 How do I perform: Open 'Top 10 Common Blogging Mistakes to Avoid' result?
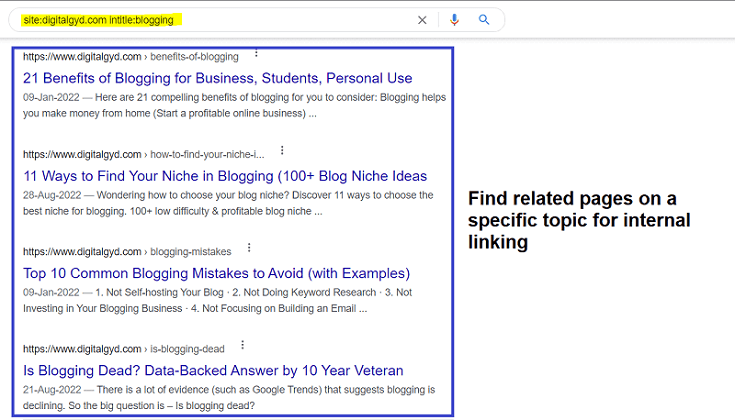pos(216,273)
